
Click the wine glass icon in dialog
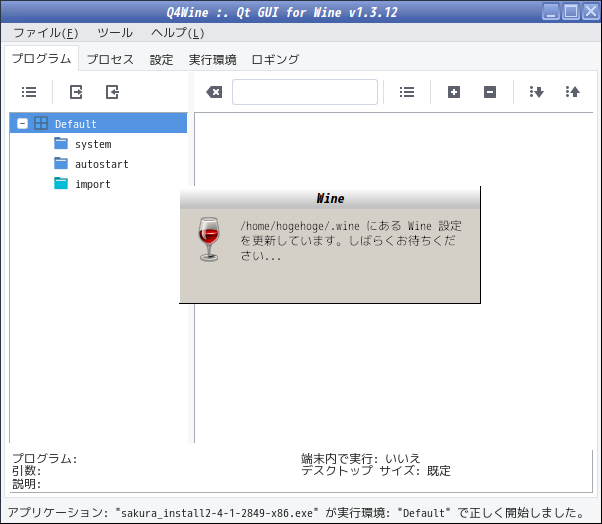tap(209, 240)
